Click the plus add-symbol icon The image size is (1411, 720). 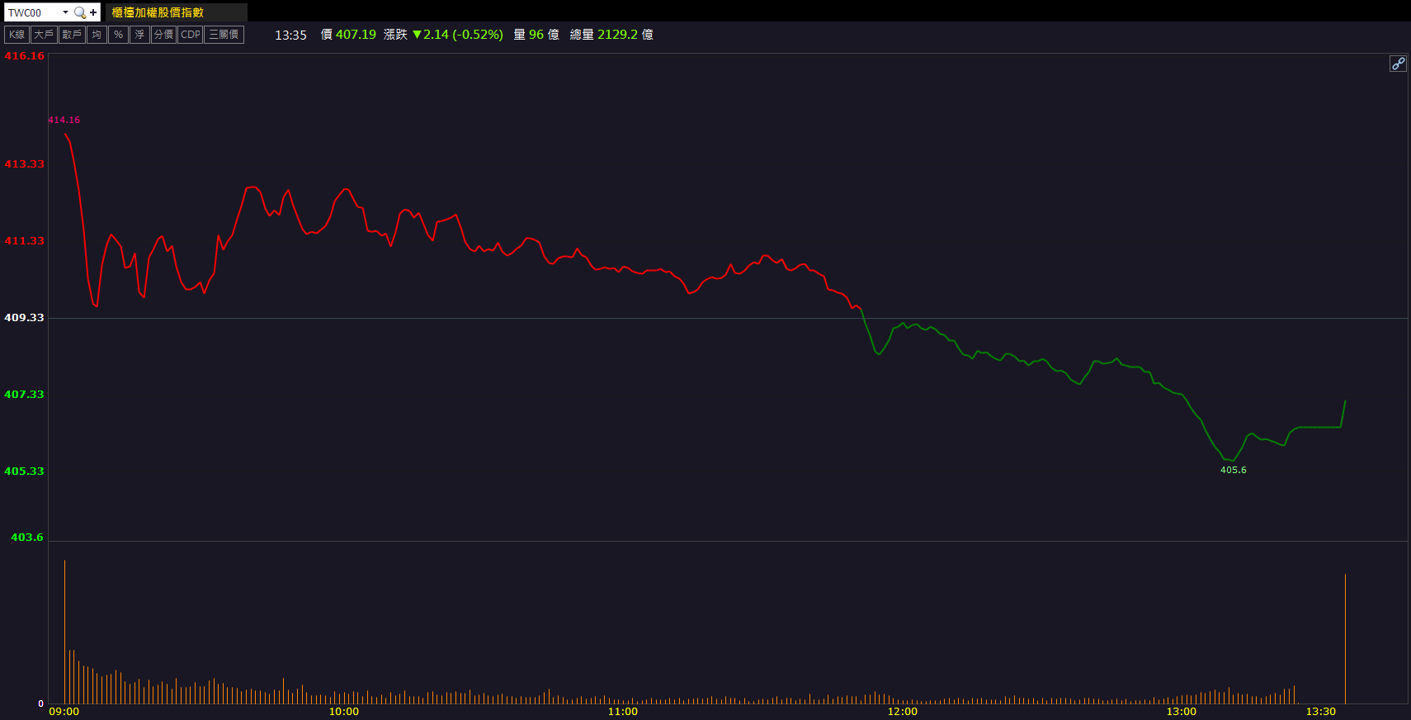[x=94, y=13]
